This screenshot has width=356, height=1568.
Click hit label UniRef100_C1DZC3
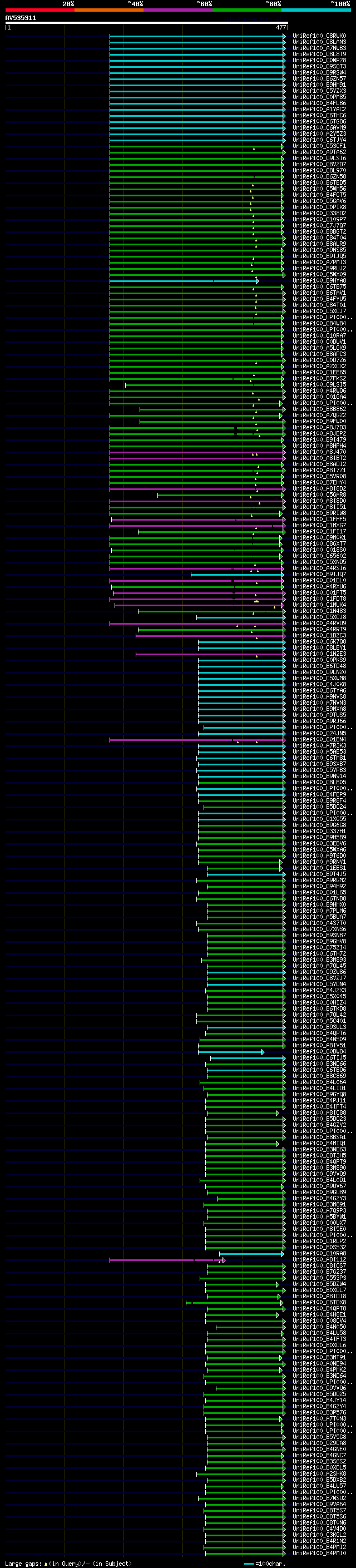click(319, 635)
